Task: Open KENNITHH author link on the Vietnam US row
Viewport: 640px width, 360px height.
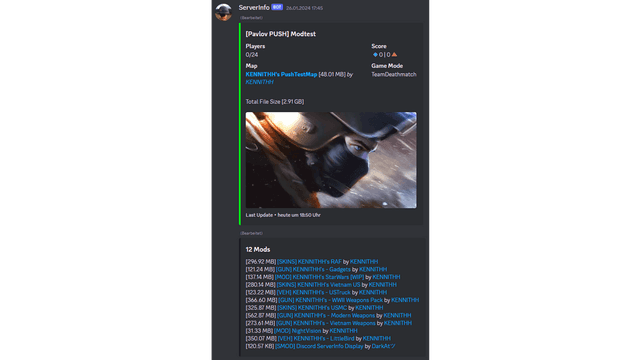Action: [x=382, y=285]
